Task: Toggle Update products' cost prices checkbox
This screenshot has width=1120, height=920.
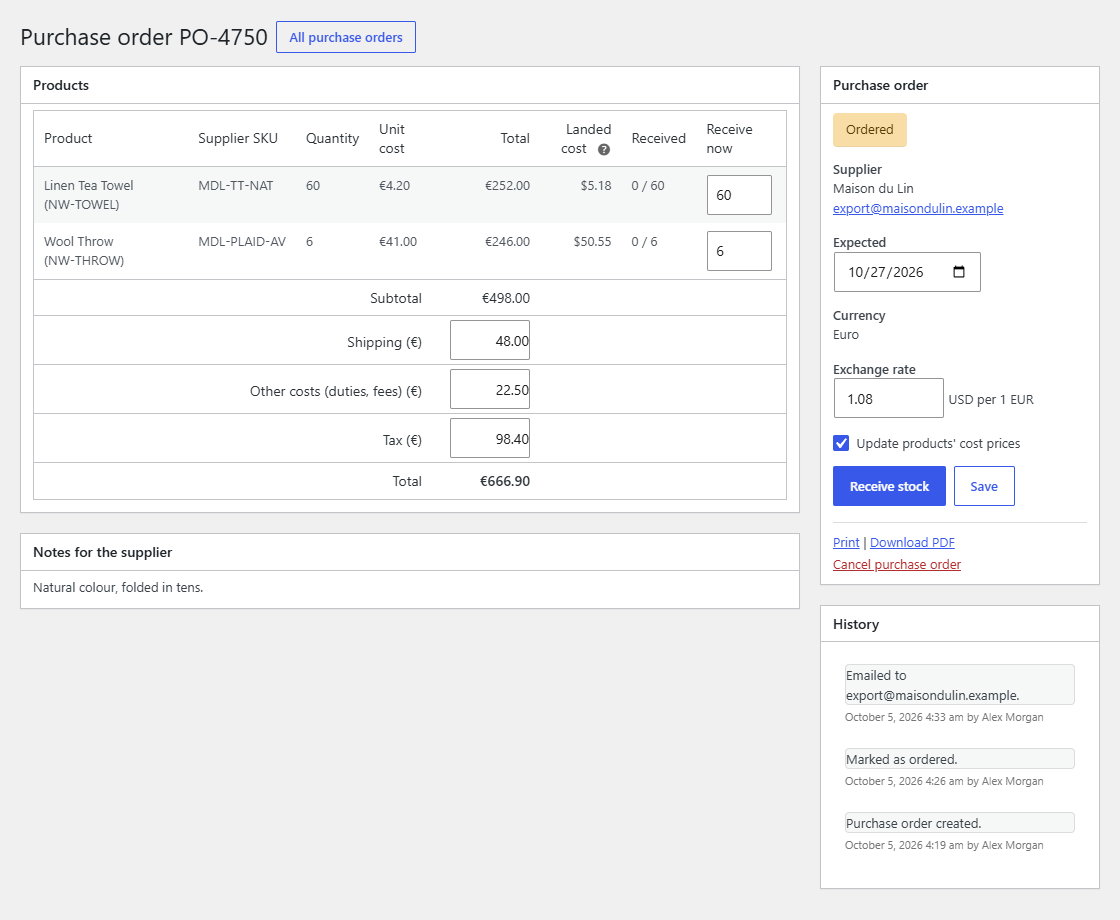Action: click(x=841, y=443)
